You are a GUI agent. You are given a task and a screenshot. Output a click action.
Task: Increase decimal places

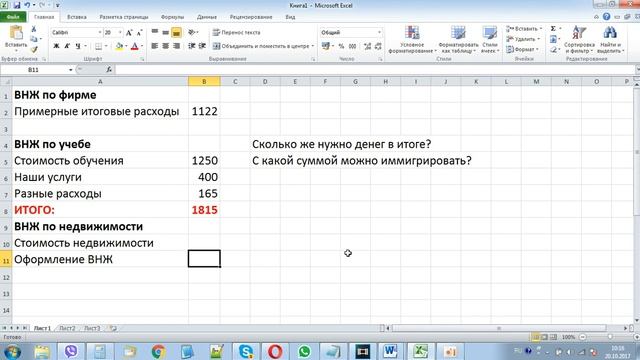click(x=367, y=46)
